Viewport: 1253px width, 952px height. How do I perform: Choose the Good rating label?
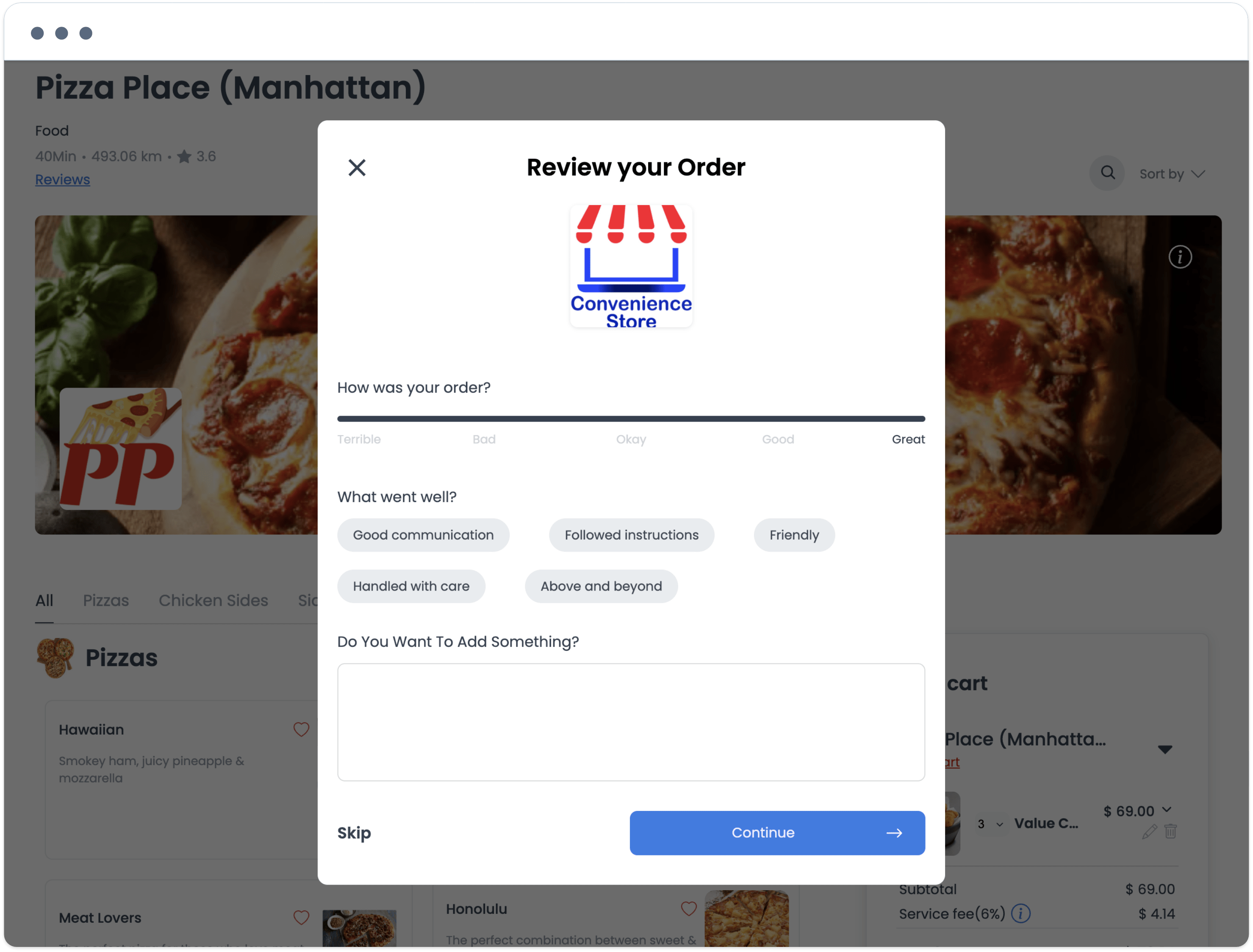(x=778, y=439)
